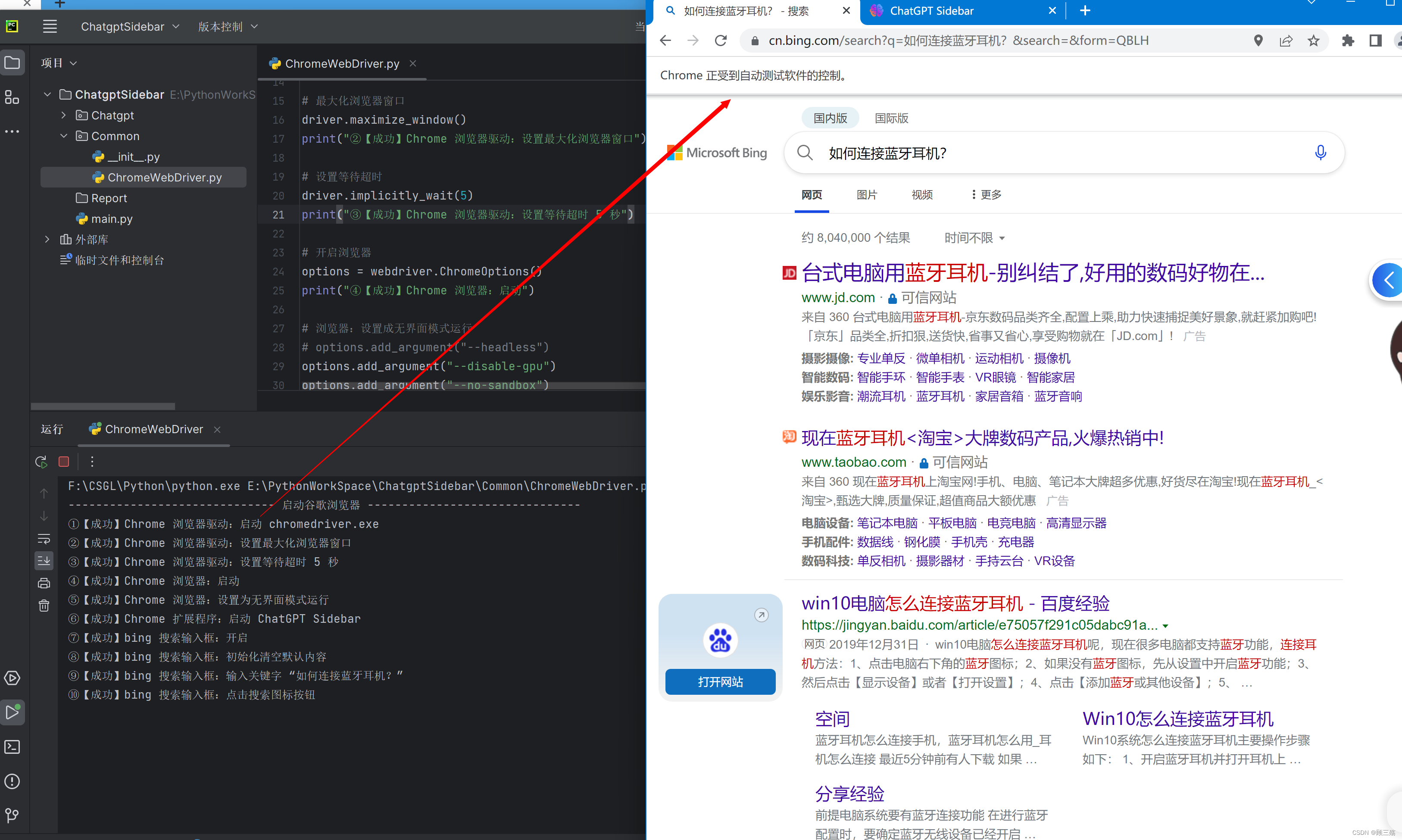Open the Services tool window icon

(x=12, y=678)
